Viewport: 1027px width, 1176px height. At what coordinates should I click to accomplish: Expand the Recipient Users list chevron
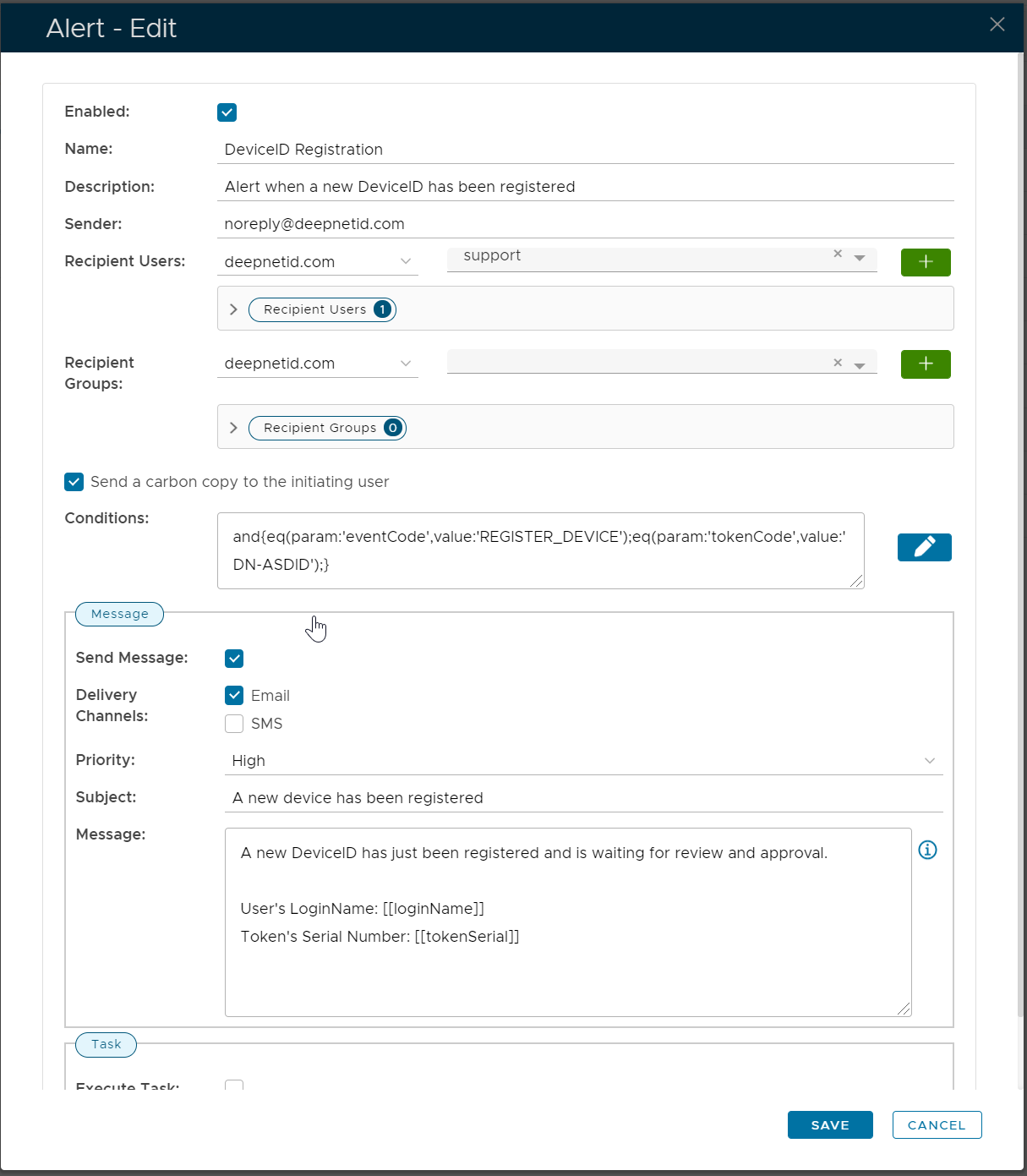tap(234, 309)
